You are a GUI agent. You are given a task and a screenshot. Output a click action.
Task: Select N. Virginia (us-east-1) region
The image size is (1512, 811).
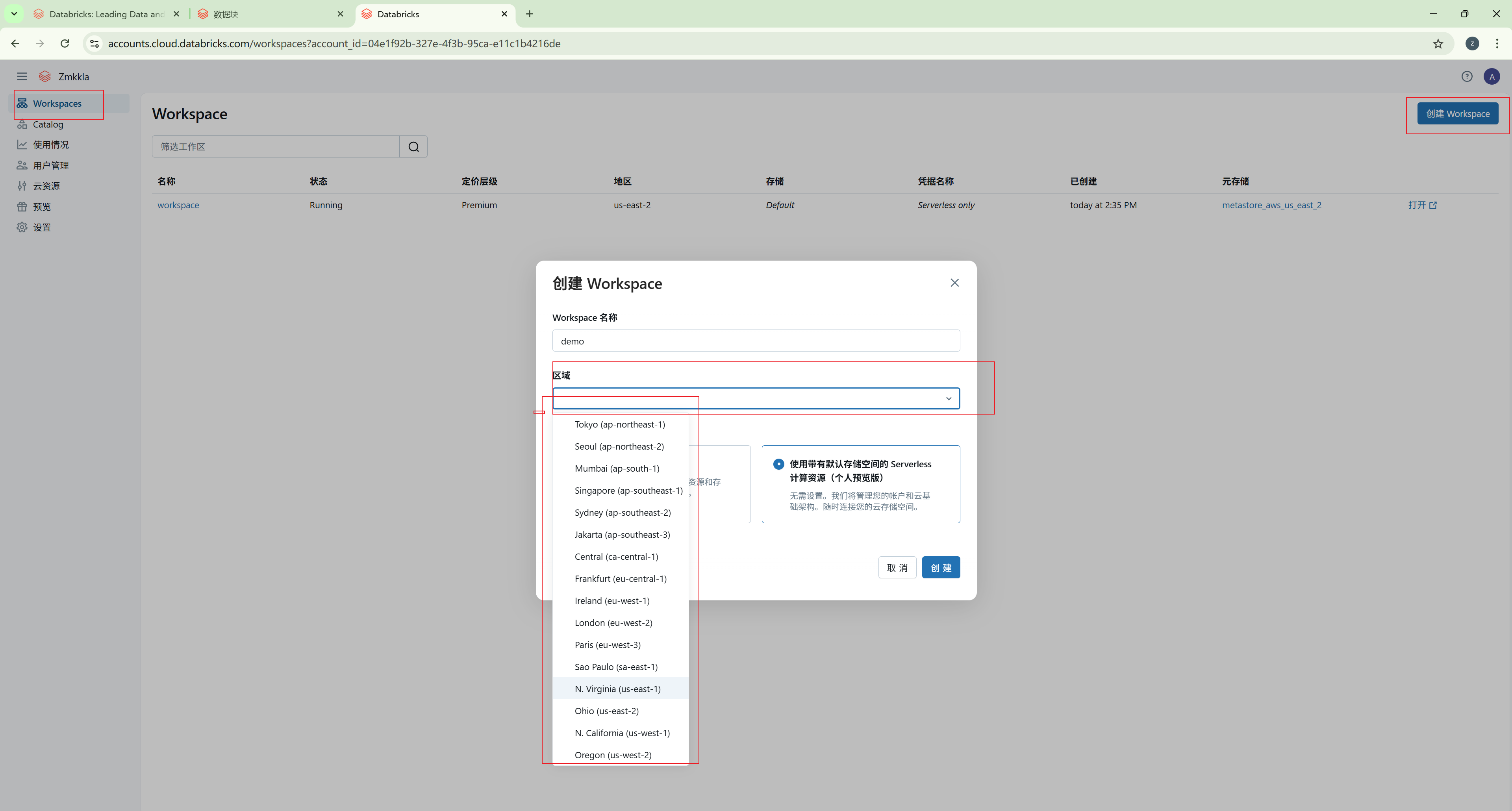point(621,689)
